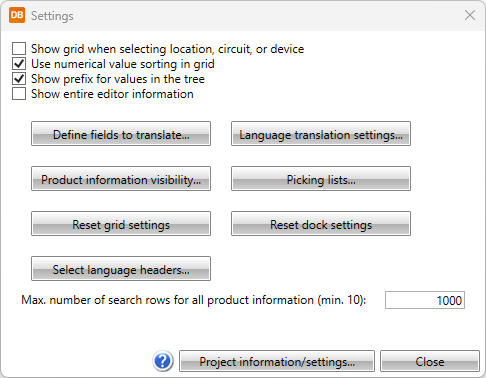Image resolution: width=486 pixels, height=378 pixels.
Task: Open the Picking lists dialog
Action: pyautogui.click(x=321, y=179)
